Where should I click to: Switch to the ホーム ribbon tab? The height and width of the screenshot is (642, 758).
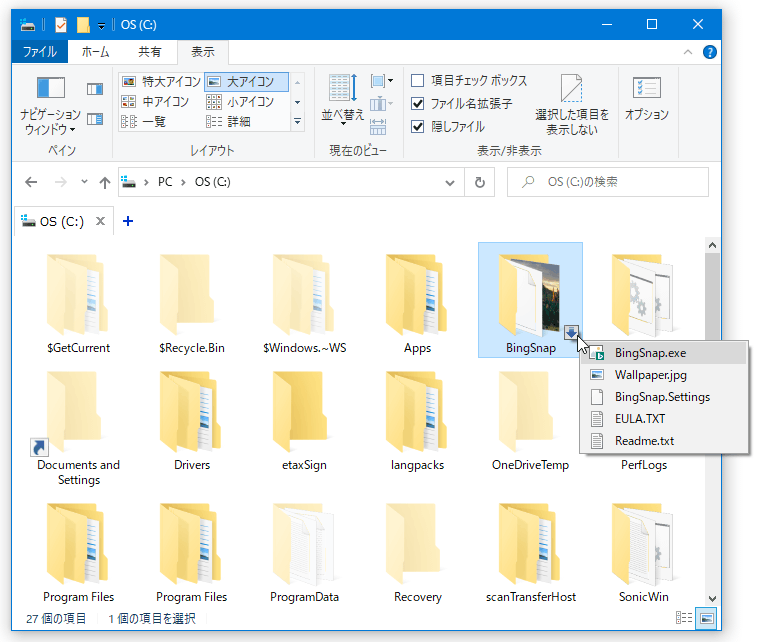(95, 52)
